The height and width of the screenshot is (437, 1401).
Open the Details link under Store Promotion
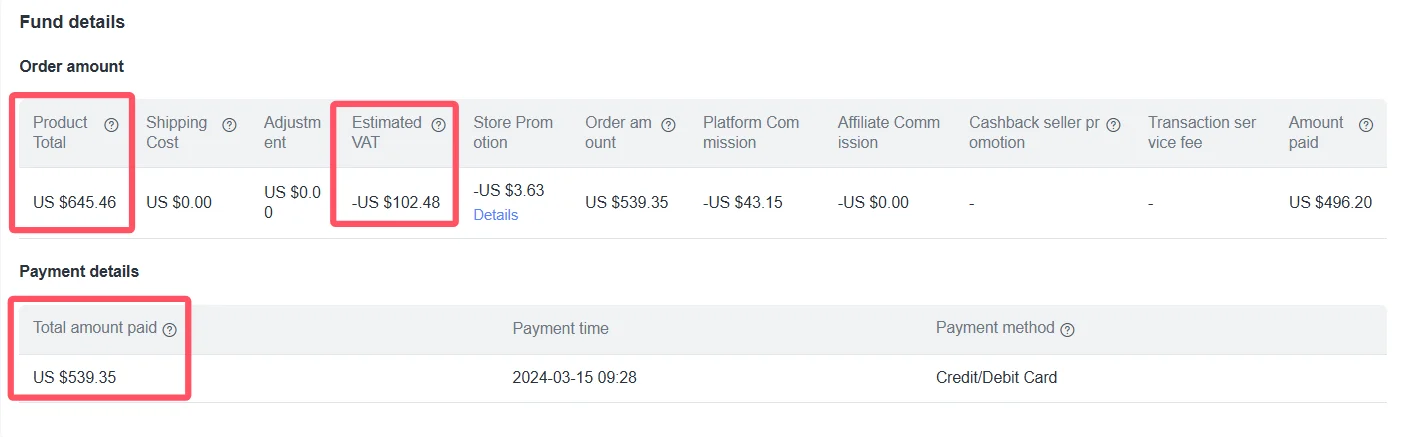(x=495, y=215)
